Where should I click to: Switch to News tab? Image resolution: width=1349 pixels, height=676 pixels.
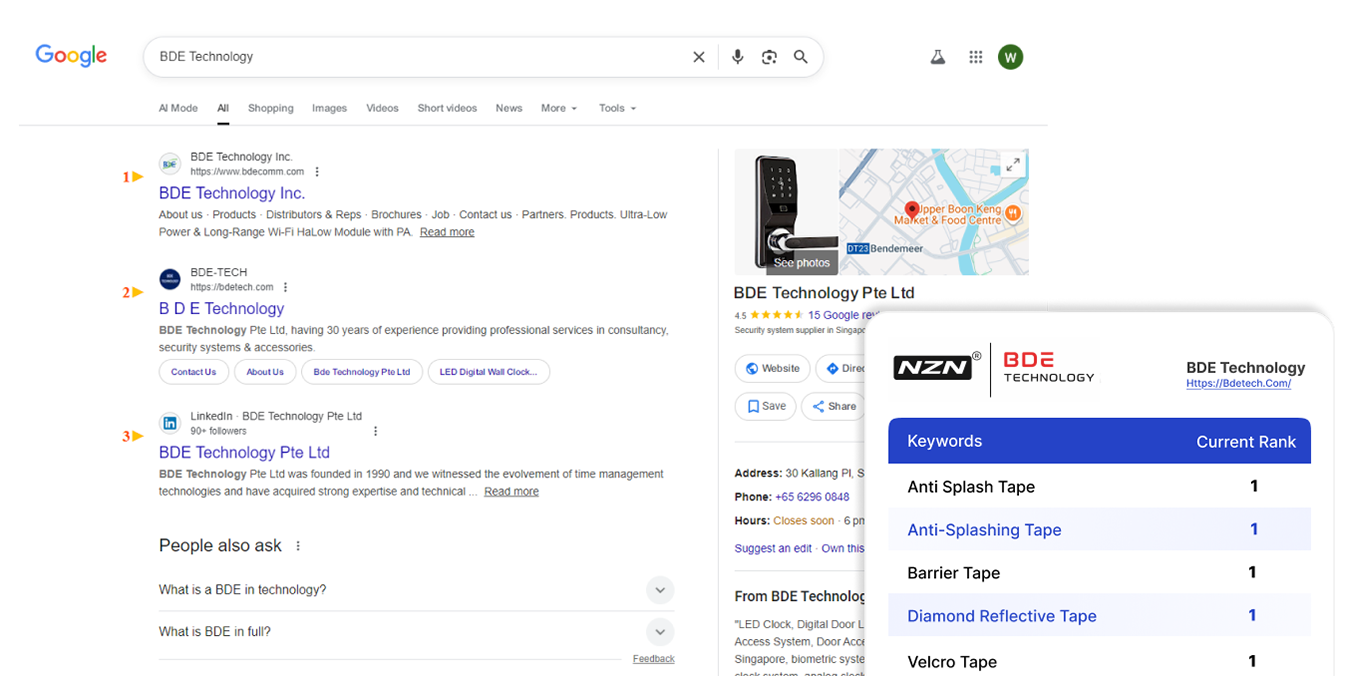click(x=509, y=108)
